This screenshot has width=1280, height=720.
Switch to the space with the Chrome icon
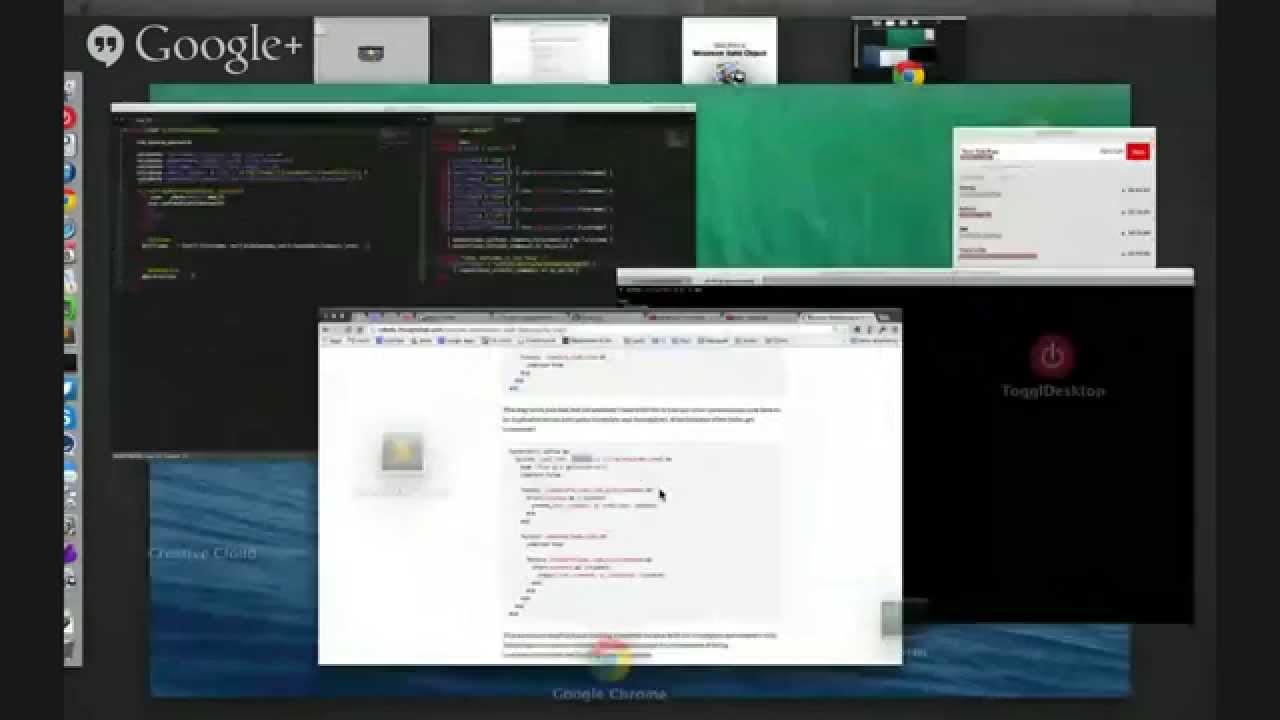click(x=908, y=50)
